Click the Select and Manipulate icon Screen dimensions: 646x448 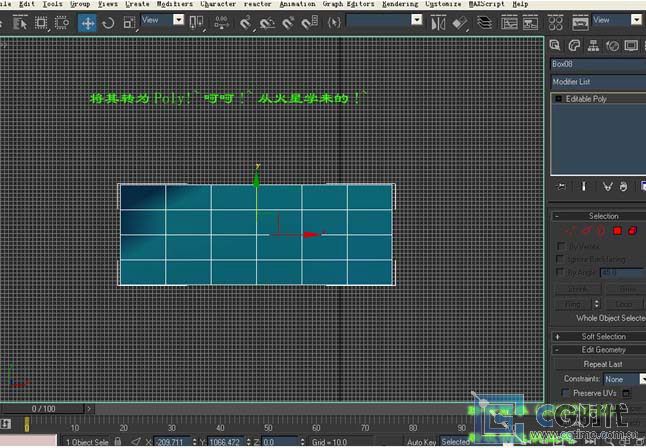click(x=222, y=22)
